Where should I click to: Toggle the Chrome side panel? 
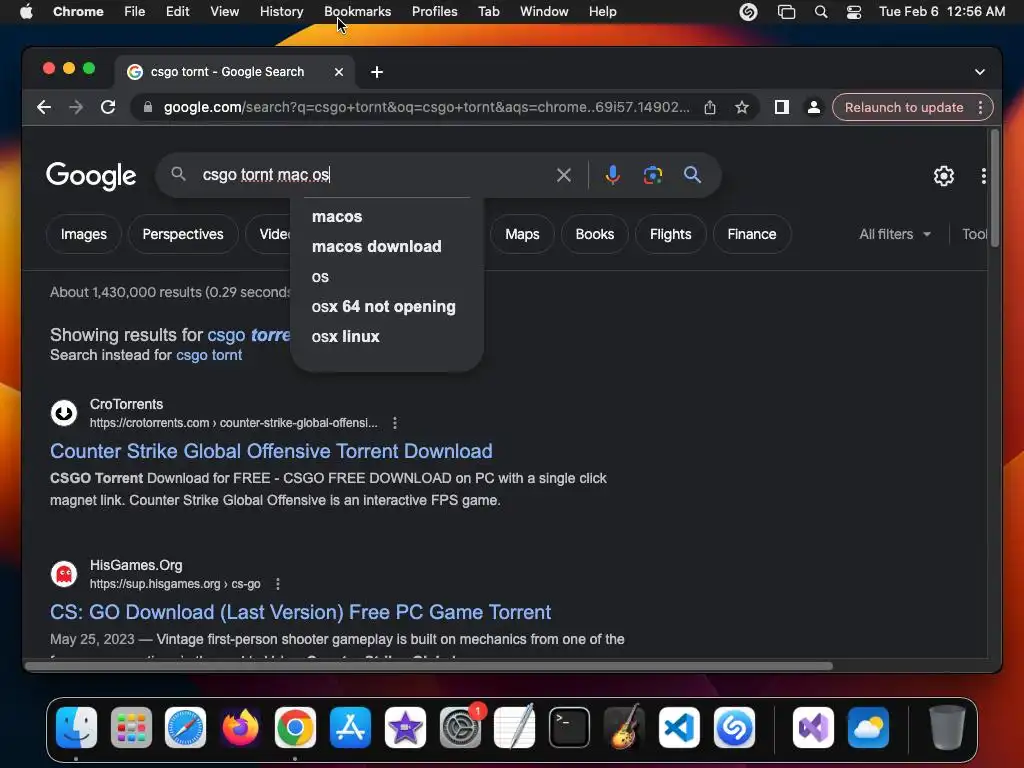(x=782, y=107)
